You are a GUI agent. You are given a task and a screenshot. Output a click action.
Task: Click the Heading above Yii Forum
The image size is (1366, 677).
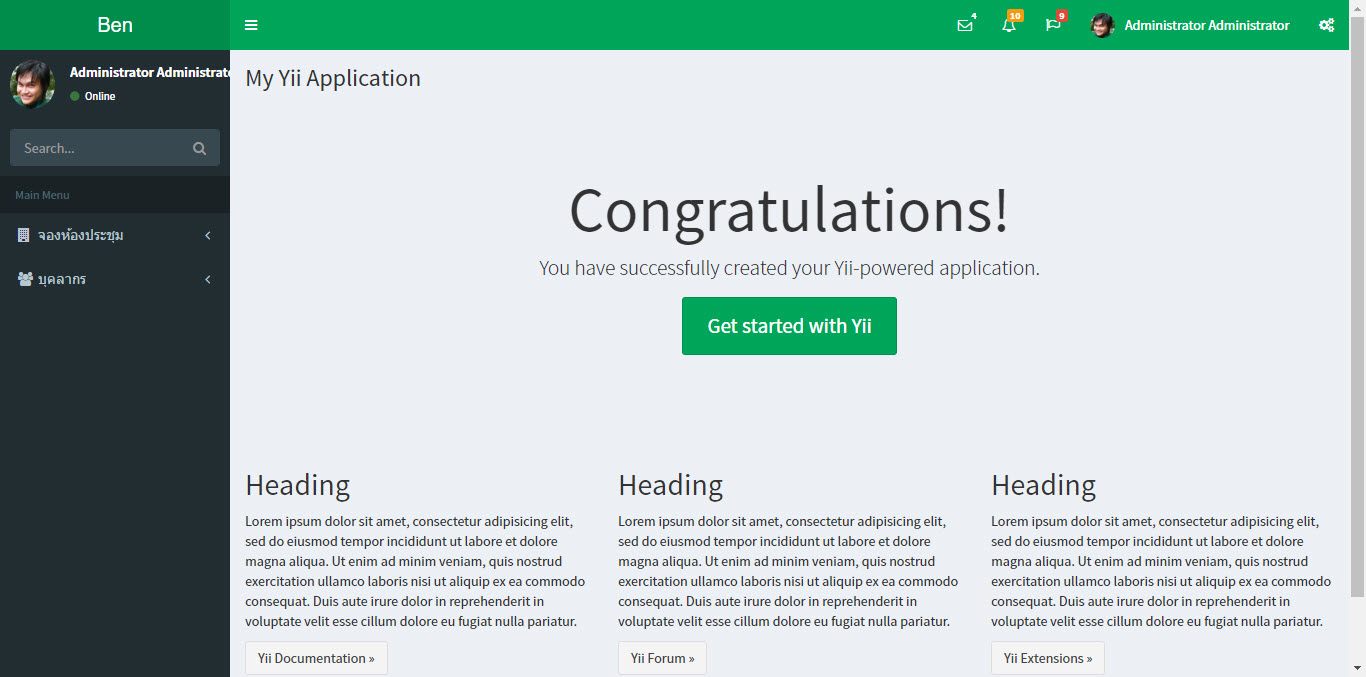click(x=671, y=485)
